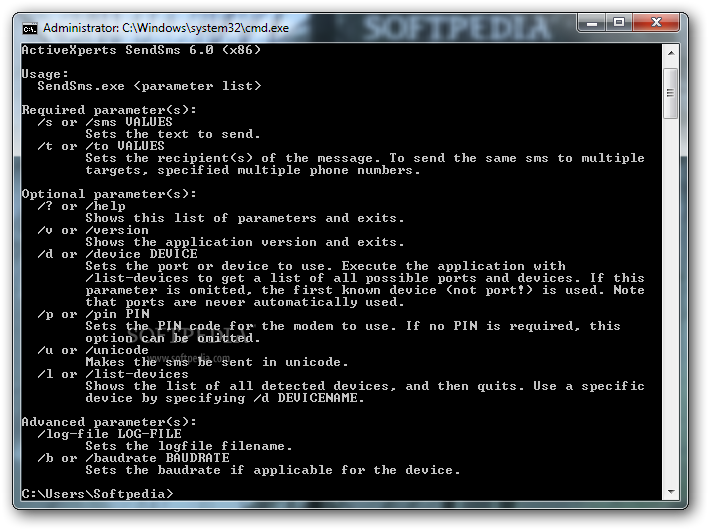709x530 pixels.
Task: Click the 'Optional parameter(s):' heading
Action: (x=109, y=194)
